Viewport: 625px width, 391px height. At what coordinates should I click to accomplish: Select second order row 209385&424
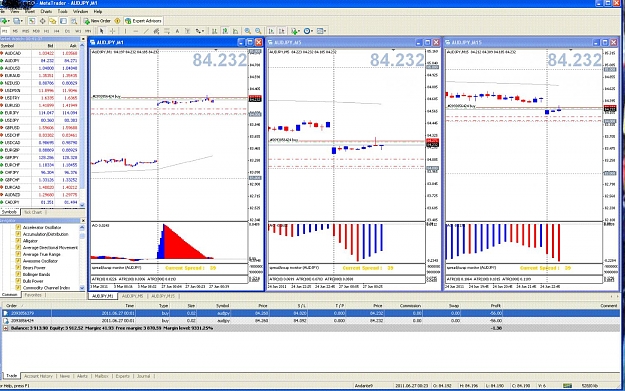point(311,320)
